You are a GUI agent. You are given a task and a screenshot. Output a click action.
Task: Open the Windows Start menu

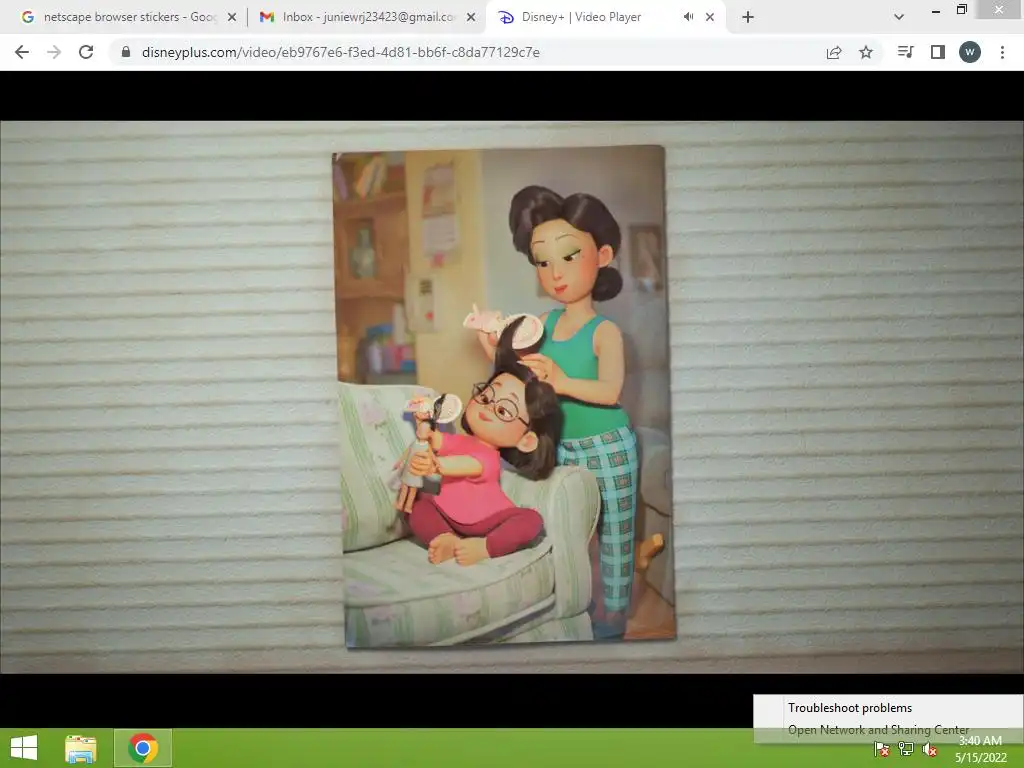click(x=24, y=748)
